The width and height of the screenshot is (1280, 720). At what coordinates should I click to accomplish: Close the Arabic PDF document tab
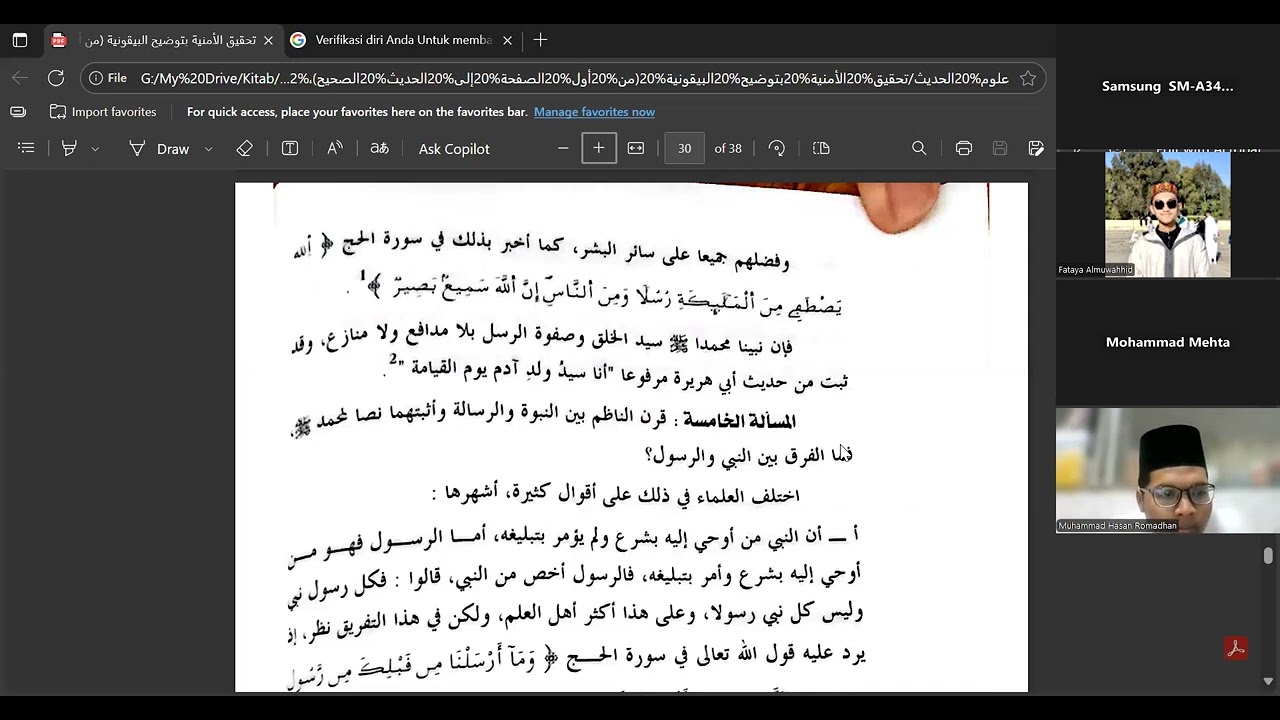(268, 40)
